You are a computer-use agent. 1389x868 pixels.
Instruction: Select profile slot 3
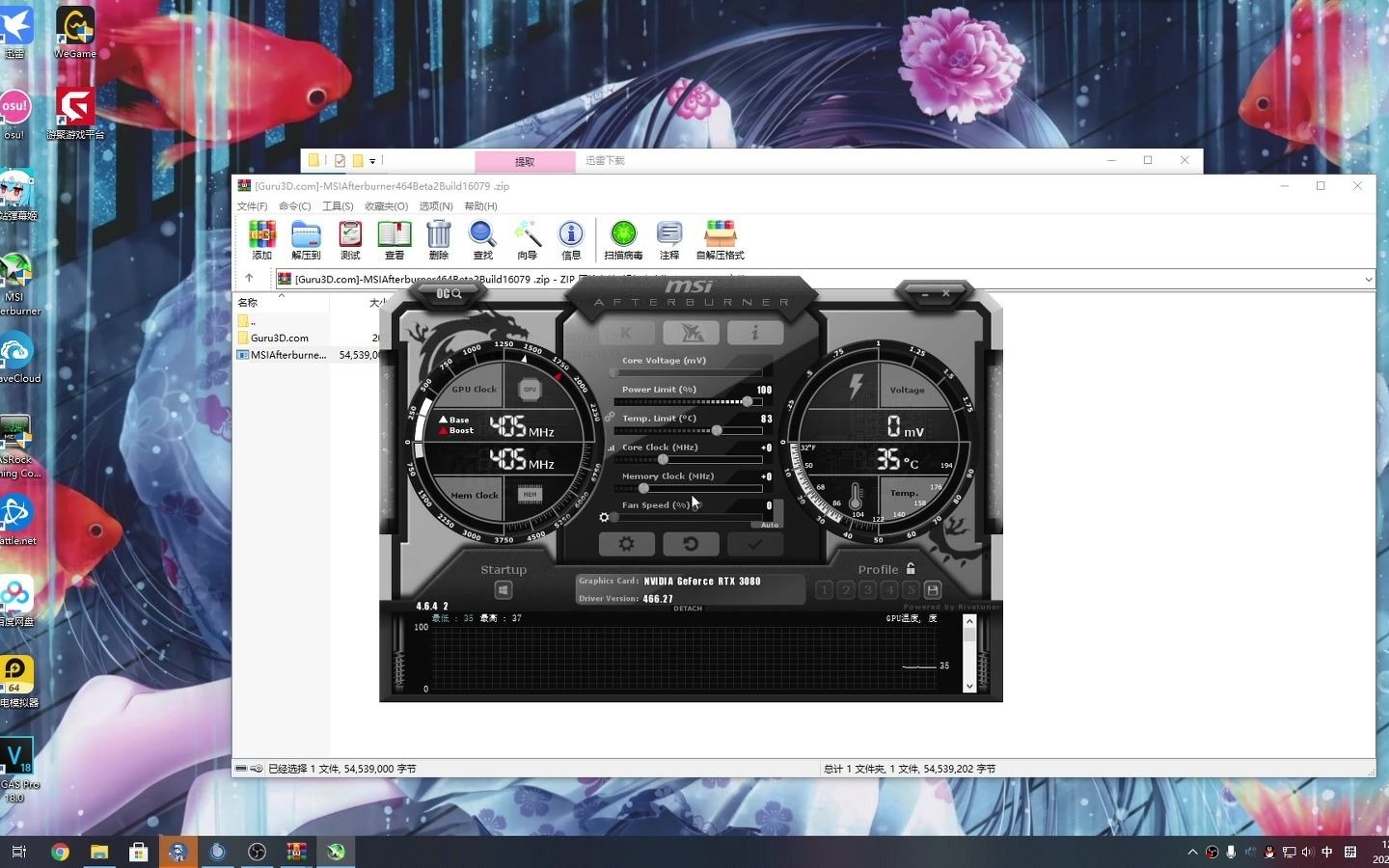(x=867, y=589)
